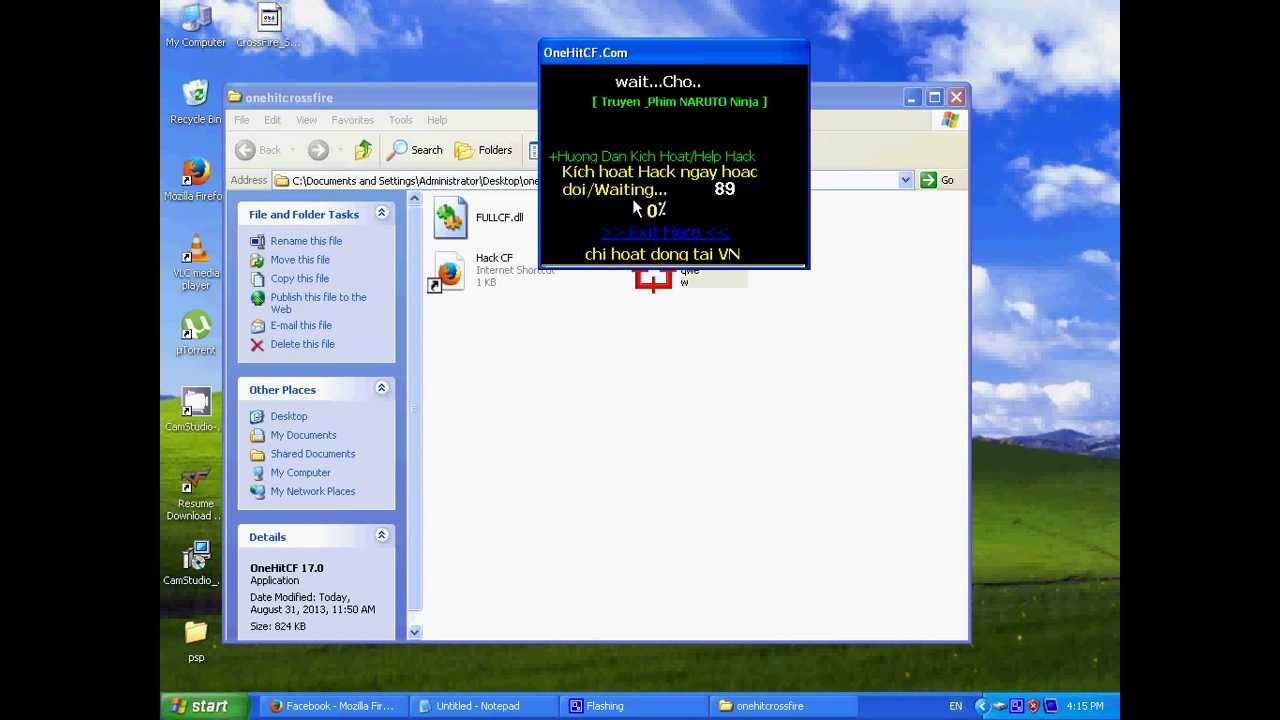Click the 4:15 PM taskbar clock
Screen dimensions: 1280x720
pyautogui.click(x=1085, y=706)
